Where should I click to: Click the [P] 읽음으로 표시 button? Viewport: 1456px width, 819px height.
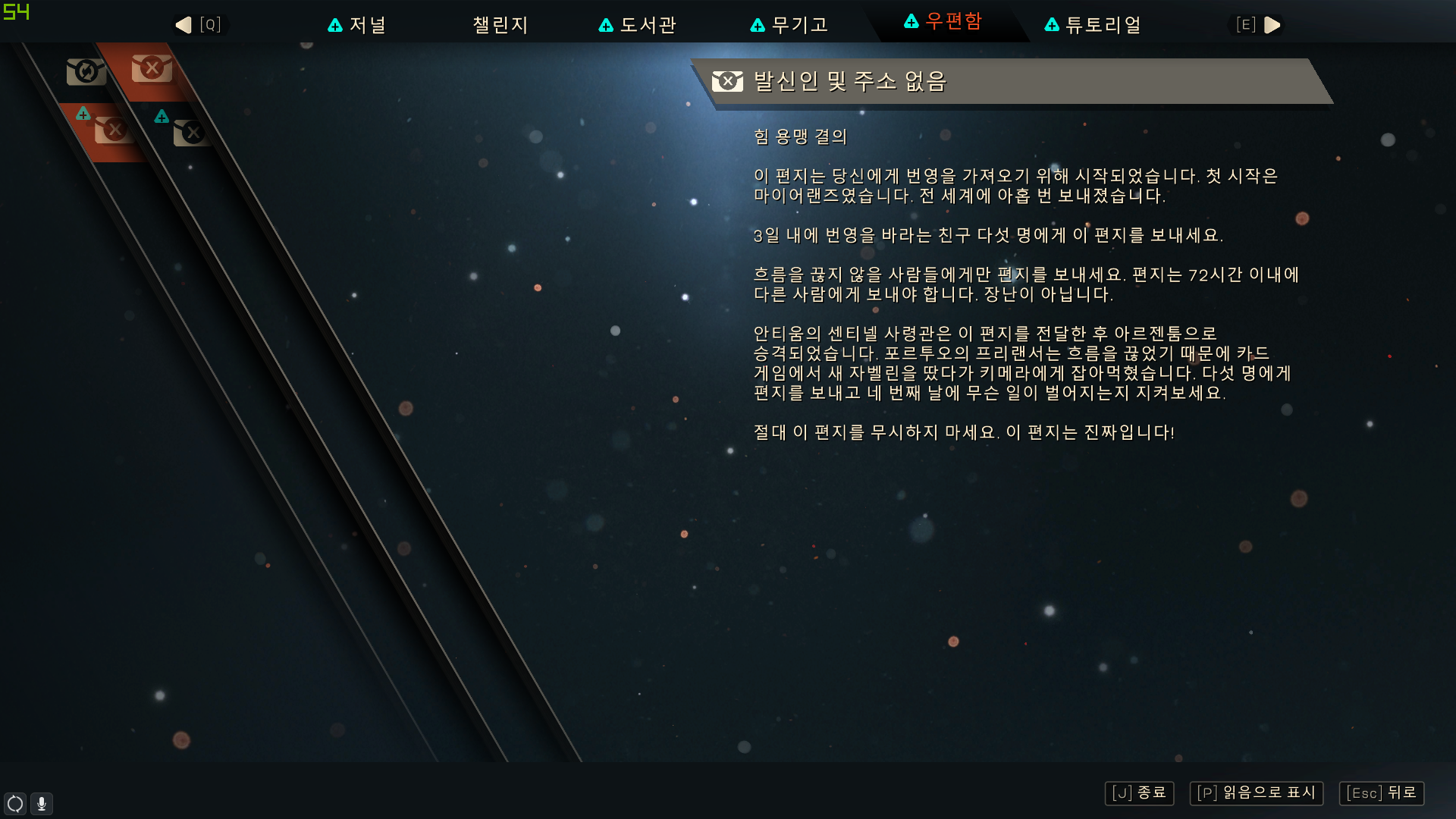click(1257, 793)
